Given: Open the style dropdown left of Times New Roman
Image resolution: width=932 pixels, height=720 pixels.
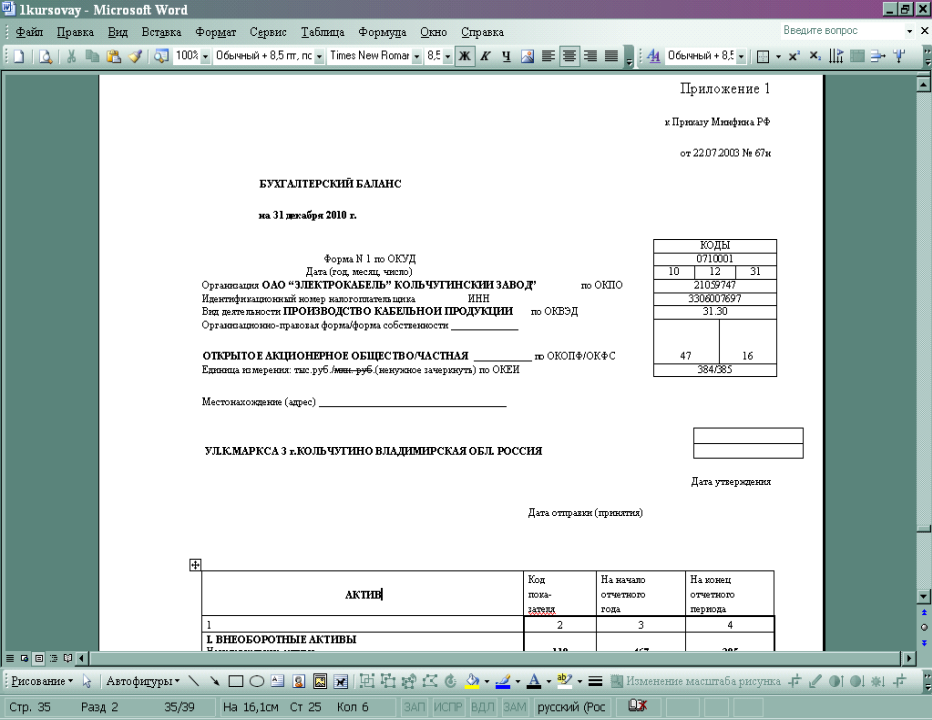Looking at the screenshot, I should coord(319,56).
